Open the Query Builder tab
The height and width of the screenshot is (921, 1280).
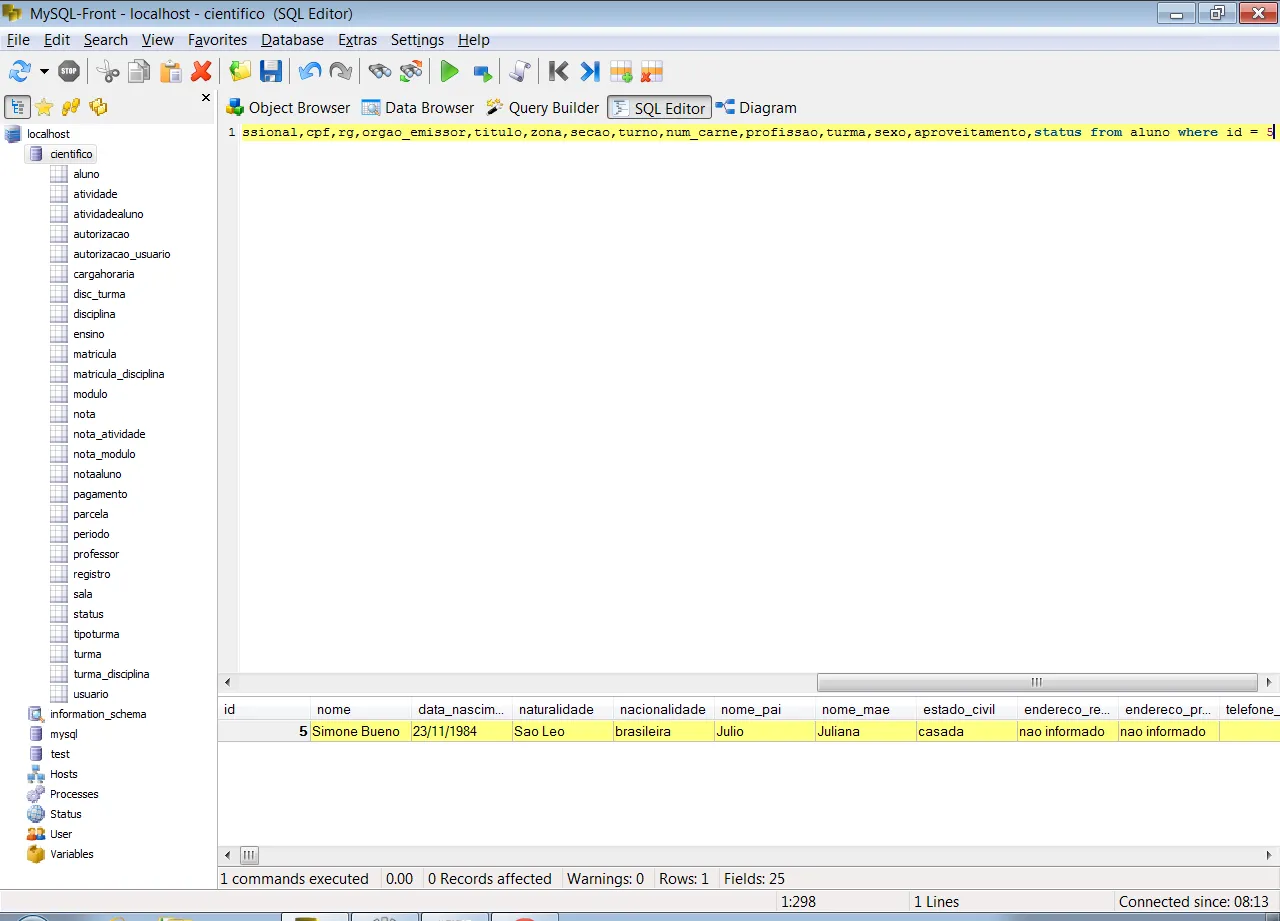tap(542, 108)
